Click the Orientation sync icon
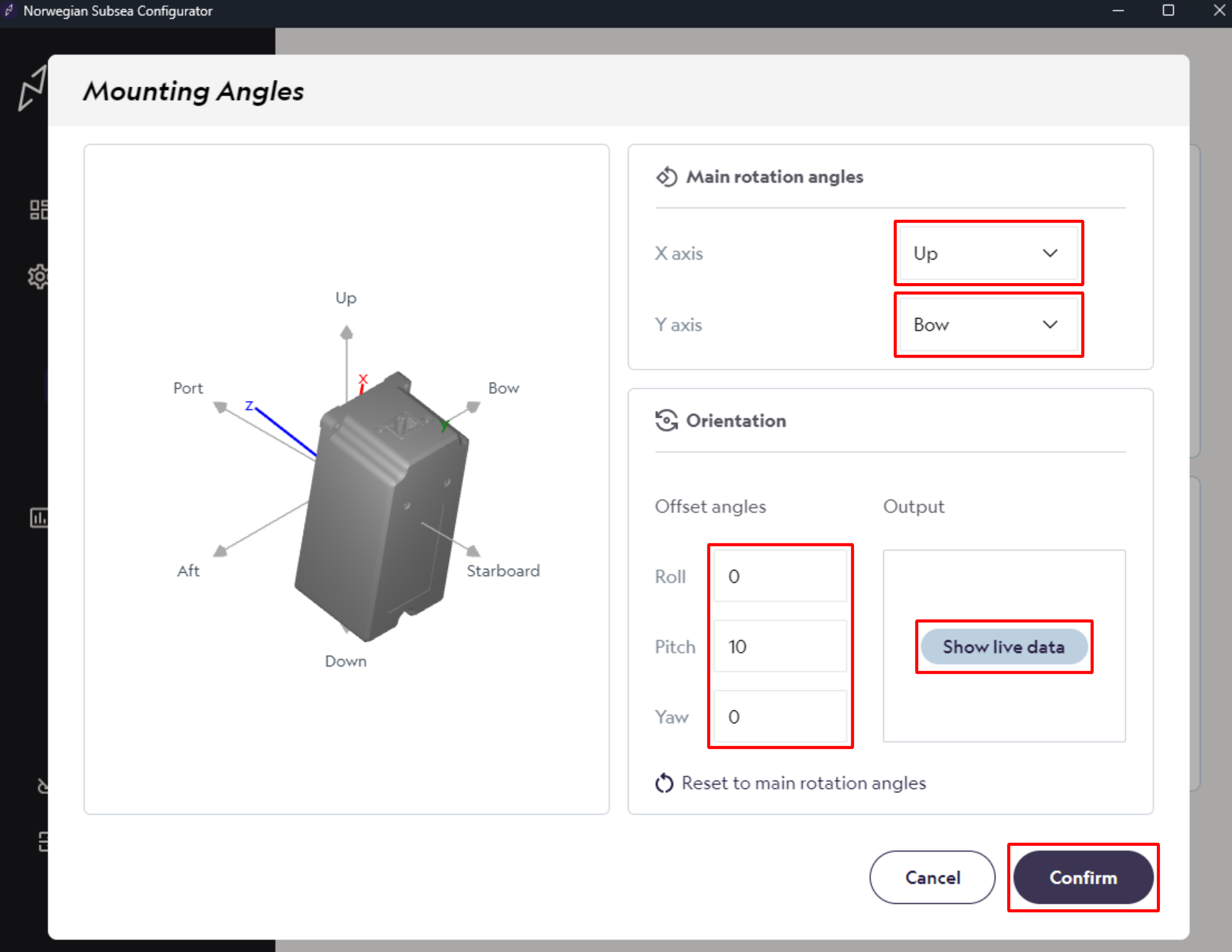This screenshot has height=952, width=1232. click(667, 420)
